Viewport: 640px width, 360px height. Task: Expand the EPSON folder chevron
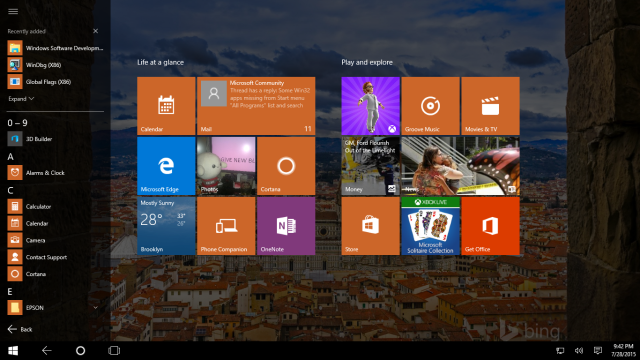coord(96,307)
